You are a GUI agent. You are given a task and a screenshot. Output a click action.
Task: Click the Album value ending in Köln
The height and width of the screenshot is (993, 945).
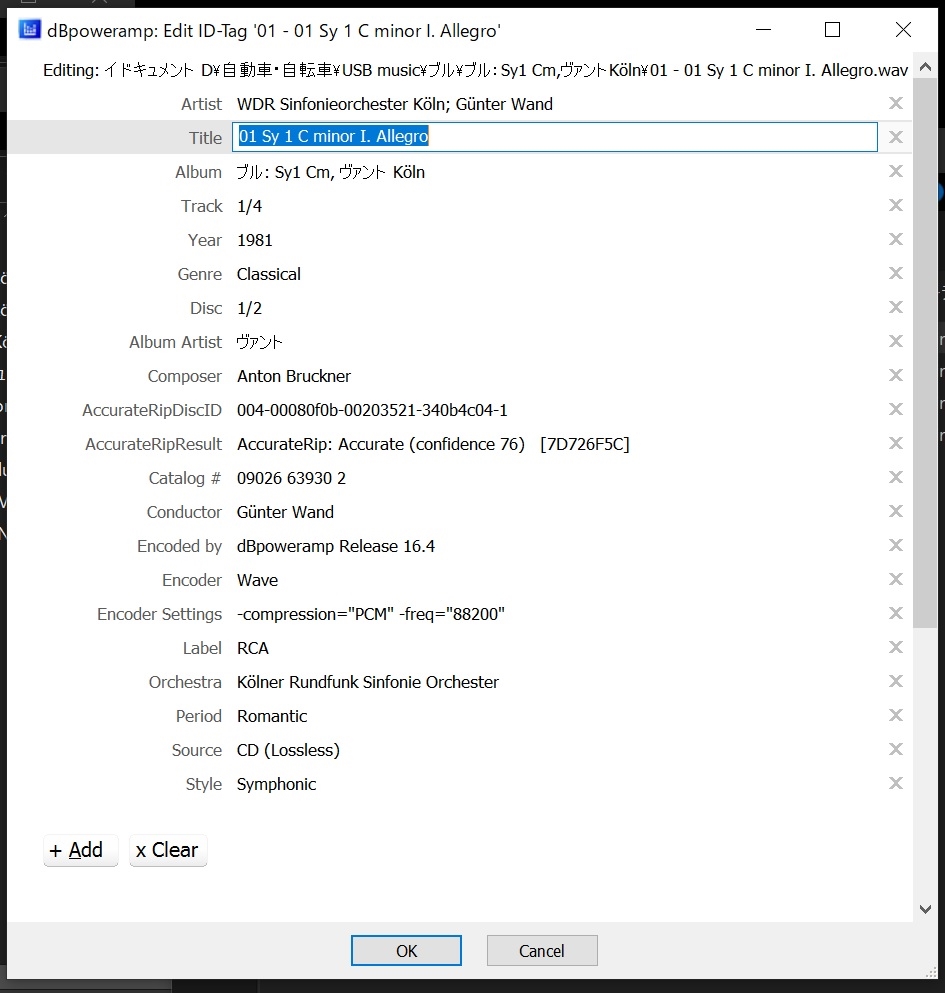(x=331, y=172)
